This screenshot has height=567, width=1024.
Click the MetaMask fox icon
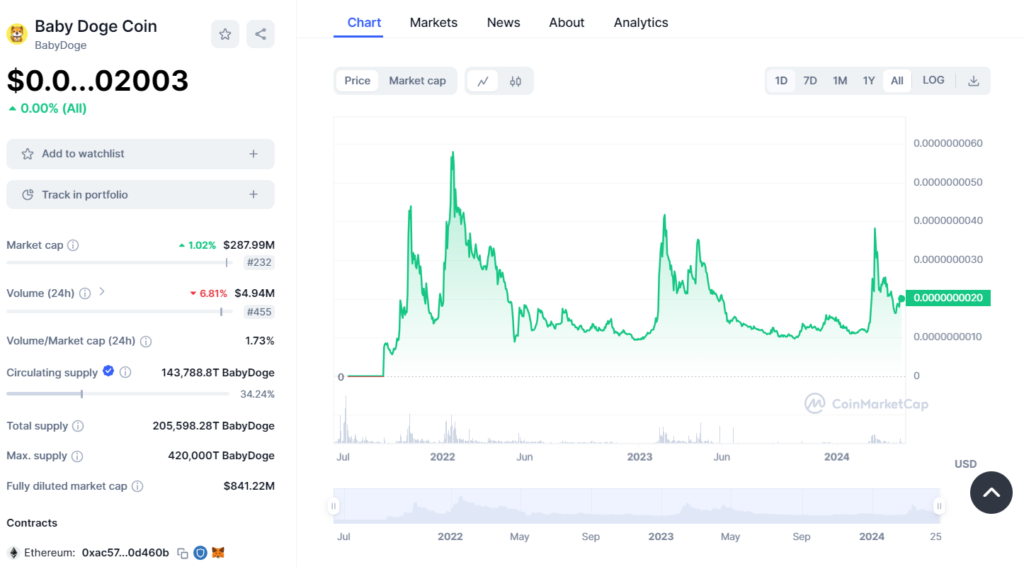click(218, 552)
